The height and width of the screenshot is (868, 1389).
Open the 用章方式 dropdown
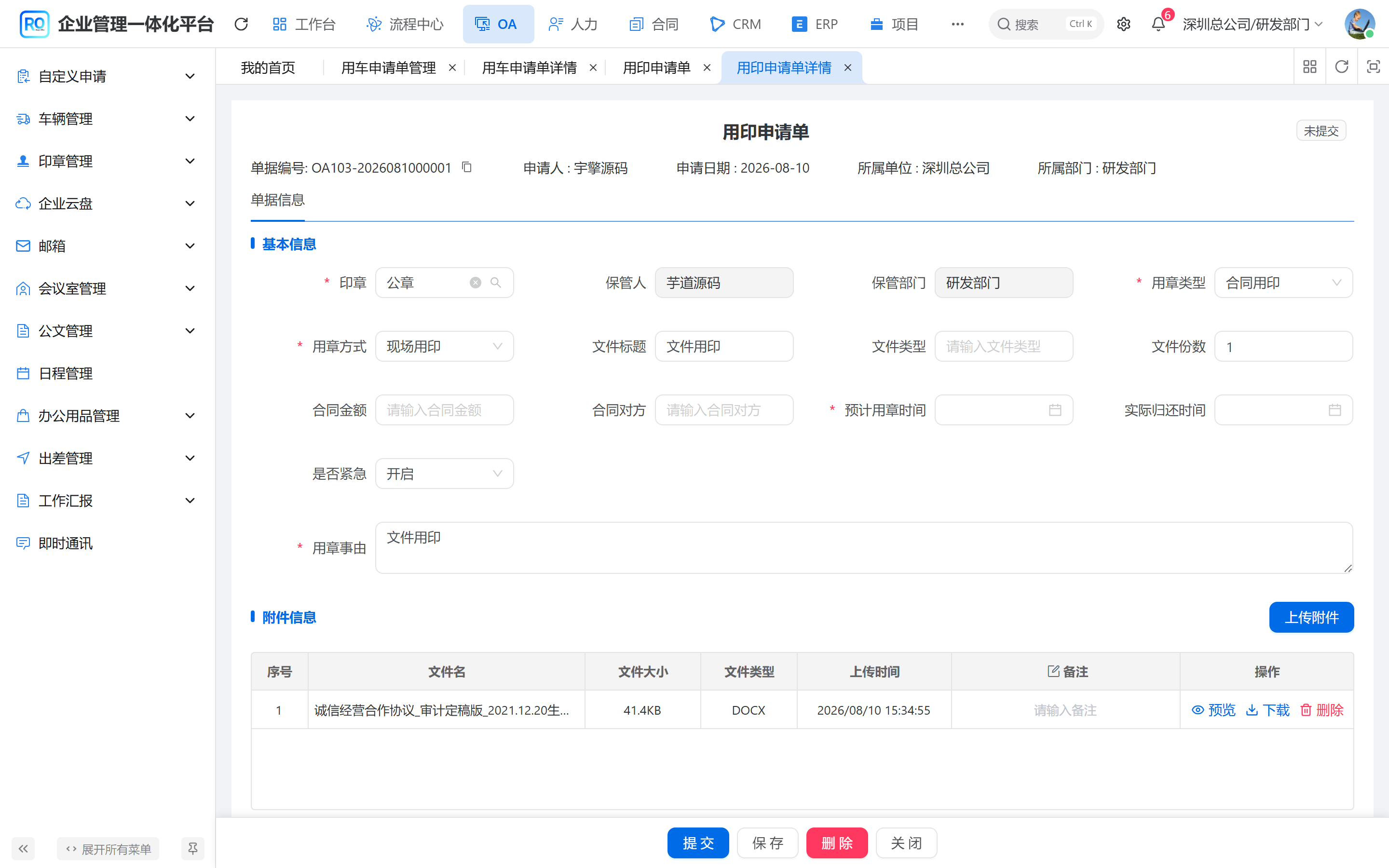click(x=444, y=346)
